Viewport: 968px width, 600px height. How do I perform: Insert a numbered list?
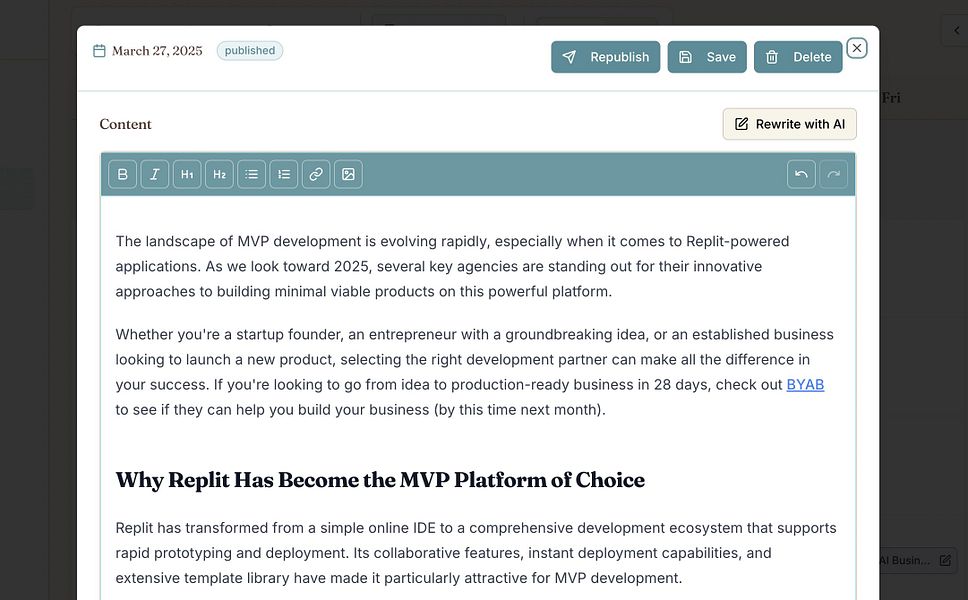click(284, 173)
